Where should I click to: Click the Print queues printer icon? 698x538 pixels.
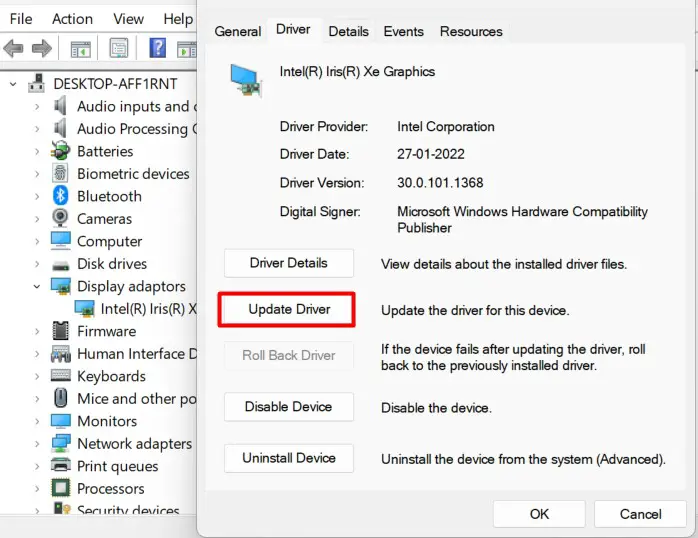61,465
